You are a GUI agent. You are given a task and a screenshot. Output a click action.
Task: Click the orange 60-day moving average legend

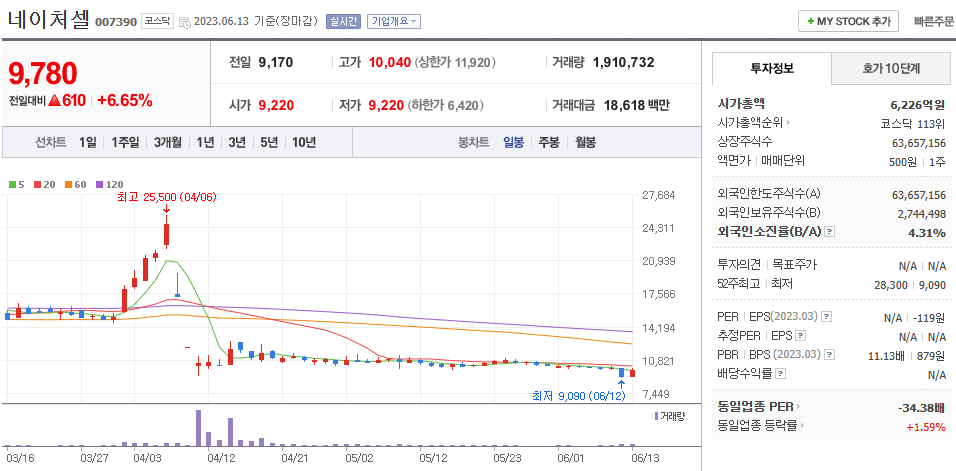pyautogui.click(x=75, y=184)
